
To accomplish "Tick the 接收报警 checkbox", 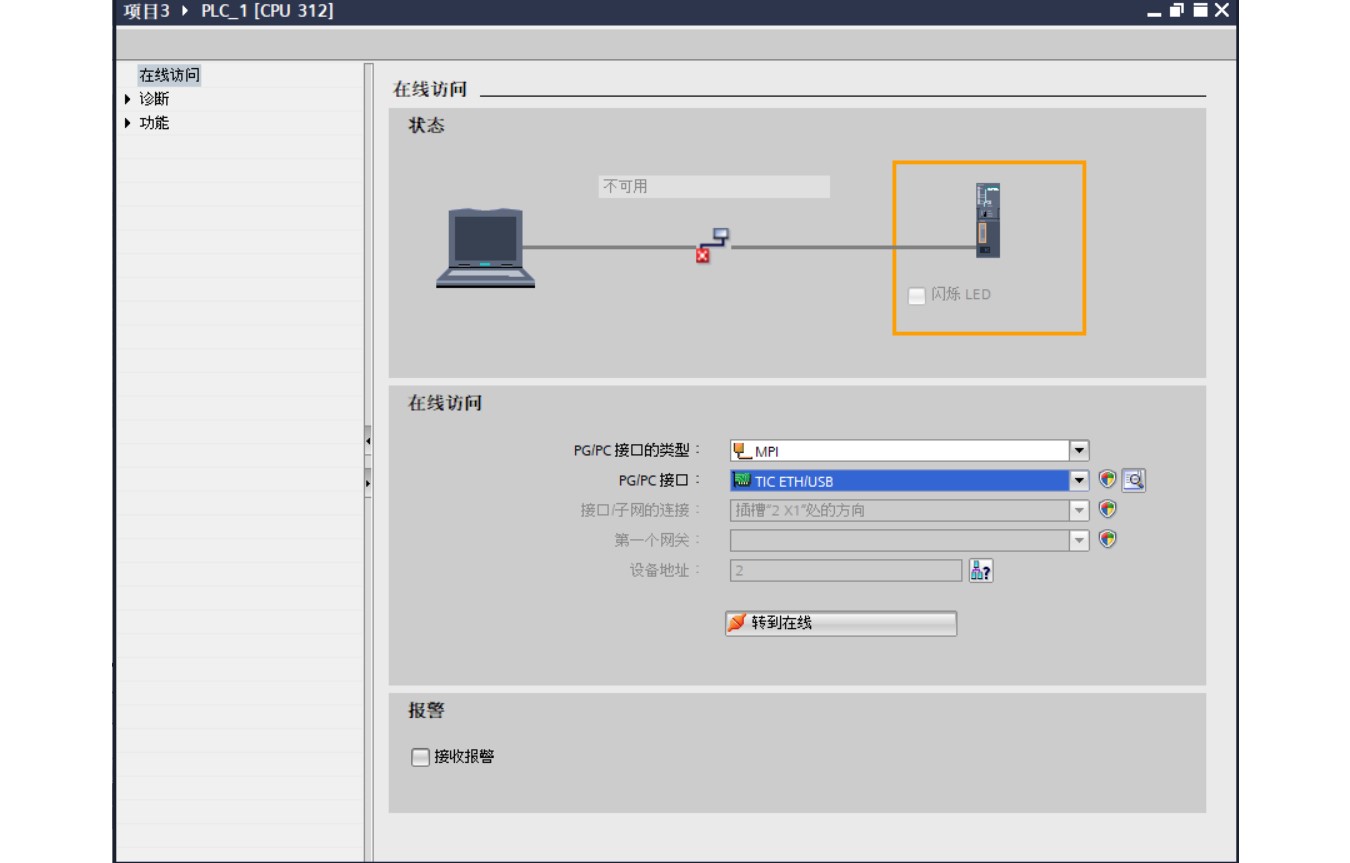I will click(x=421, y=758).
